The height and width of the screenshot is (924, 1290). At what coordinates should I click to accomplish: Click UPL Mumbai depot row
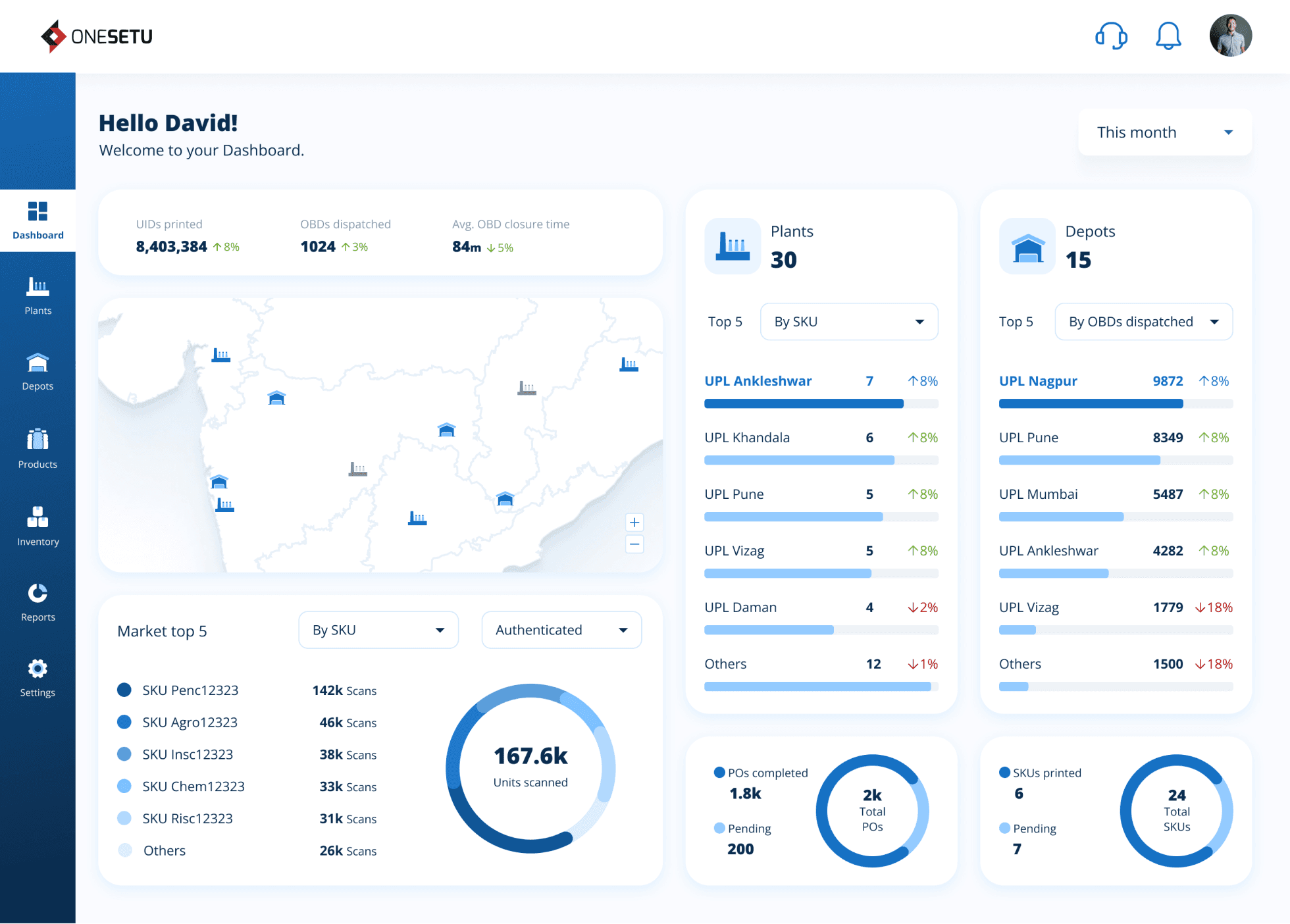point(1116,505)
